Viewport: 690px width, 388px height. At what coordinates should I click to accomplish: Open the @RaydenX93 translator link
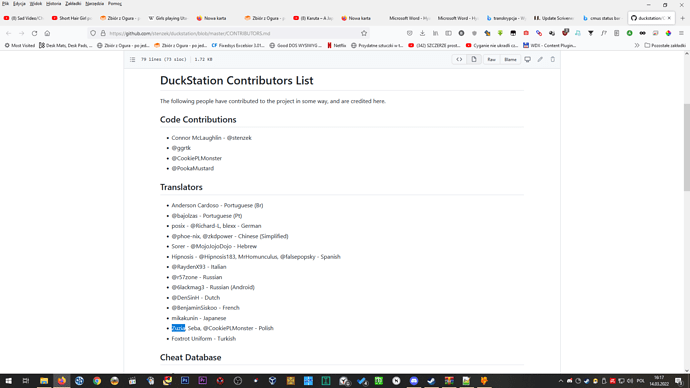coord(188,267)
